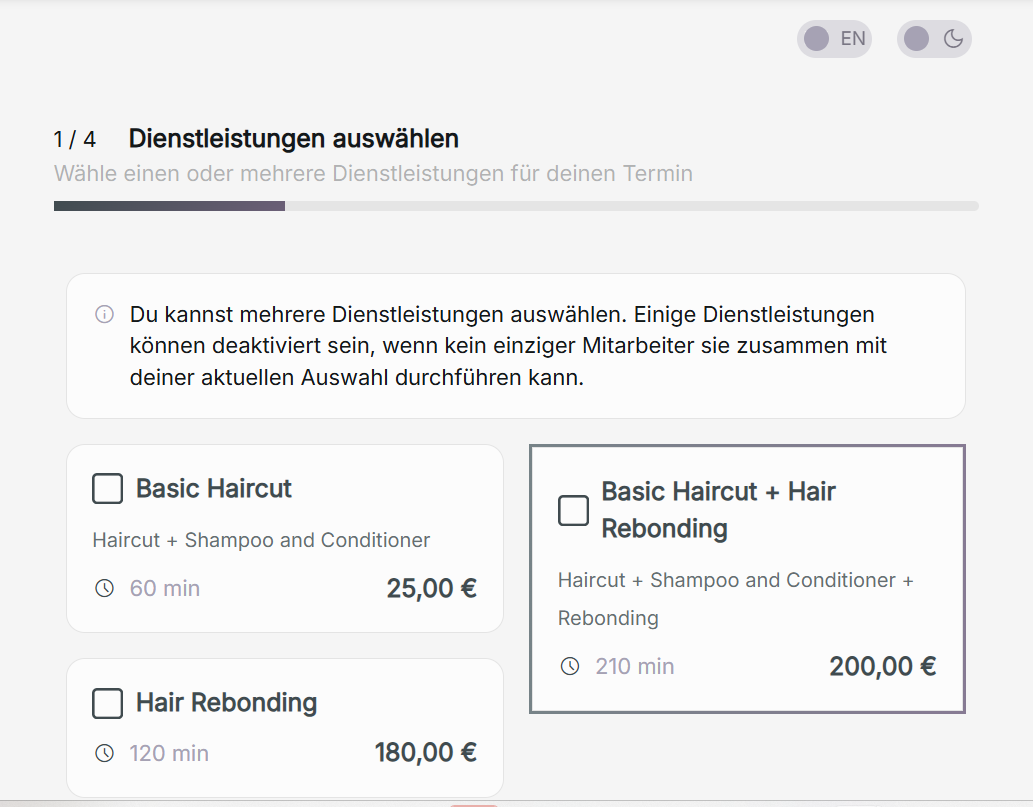
Task: Toggle the EN language switch
Action: [x=834, y=39]
